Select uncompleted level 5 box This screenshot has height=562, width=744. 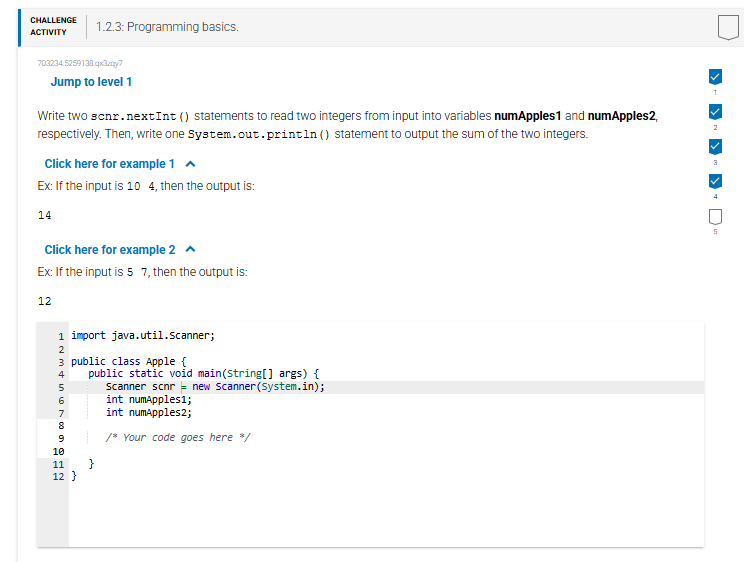pyautogui.click(x=715, y=217)
